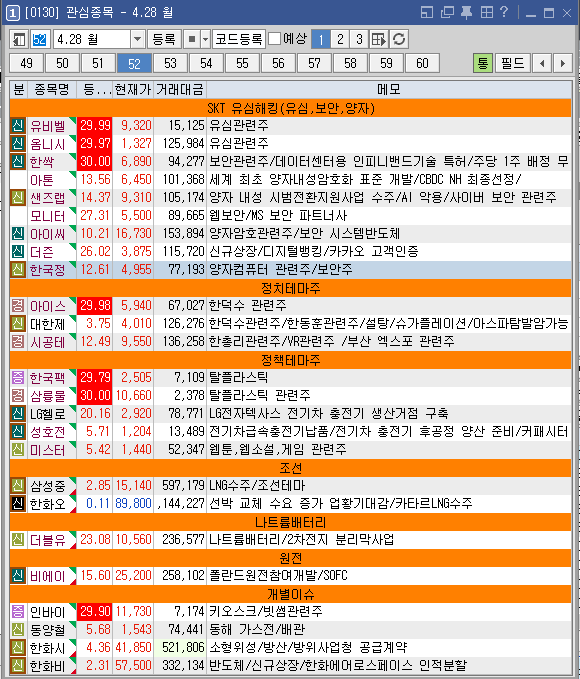
Task: Click the 조선 section header
Action: [x=290, y=468]
